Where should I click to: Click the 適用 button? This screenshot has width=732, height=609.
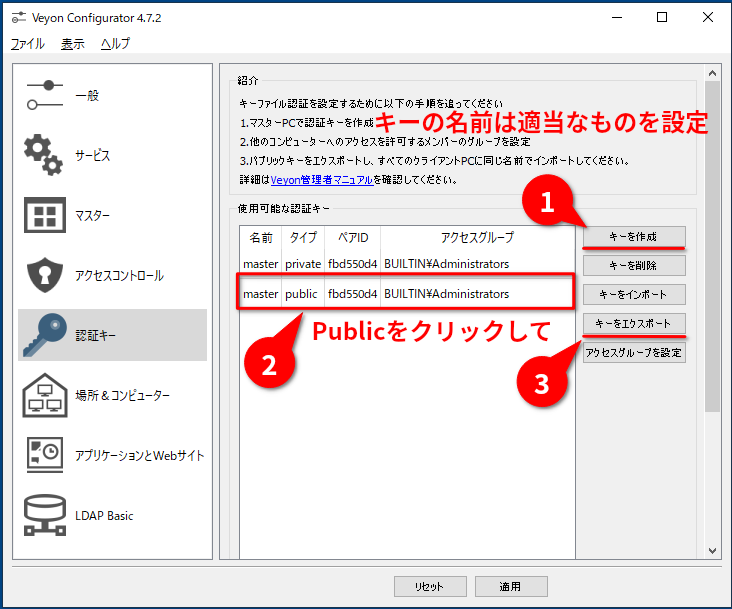(511, 586)
